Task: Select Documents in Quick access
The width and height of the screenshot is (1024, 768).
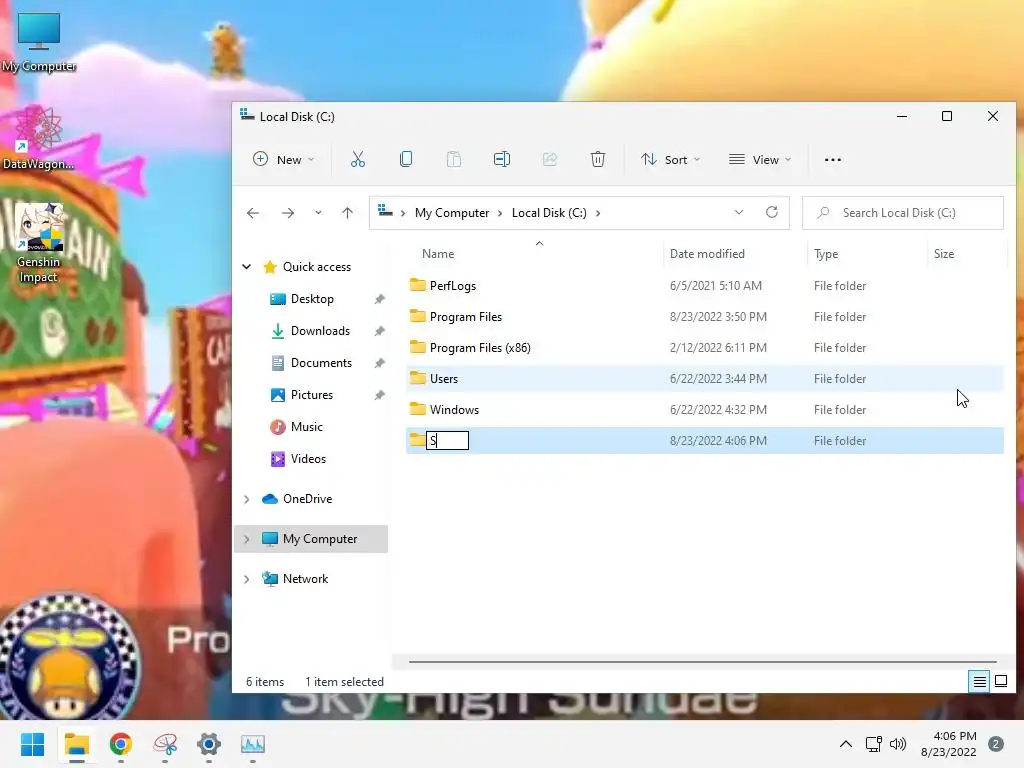Action: pos(321,362)
